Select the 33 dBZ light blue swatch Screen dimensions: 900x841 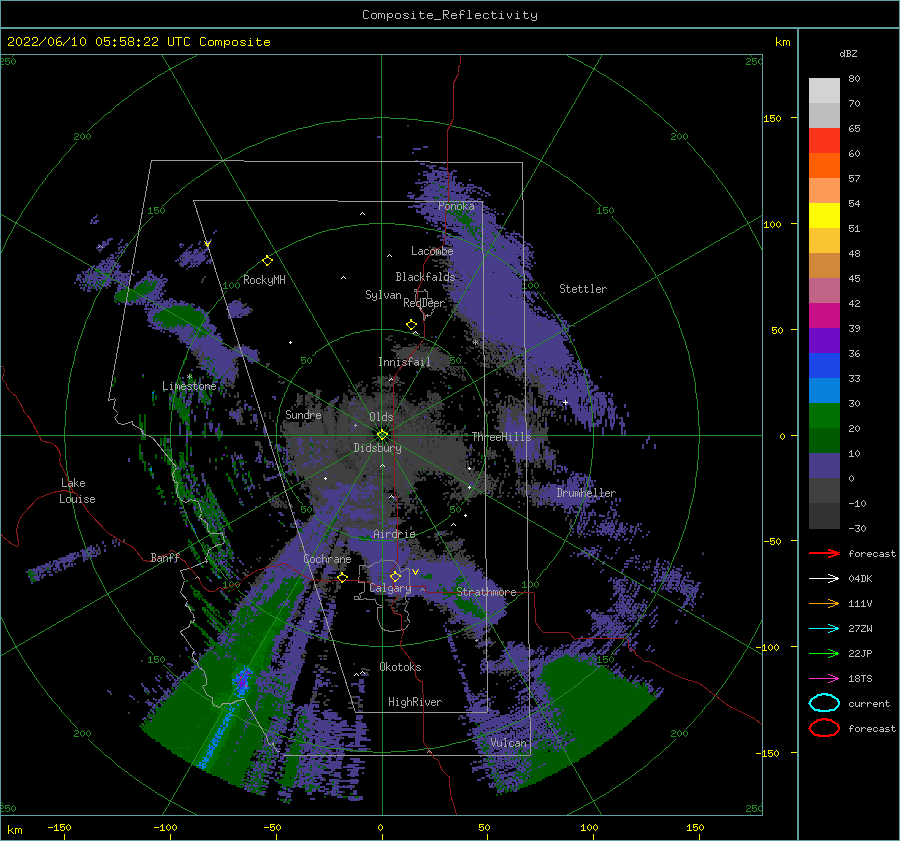click(x=824, y=391)
